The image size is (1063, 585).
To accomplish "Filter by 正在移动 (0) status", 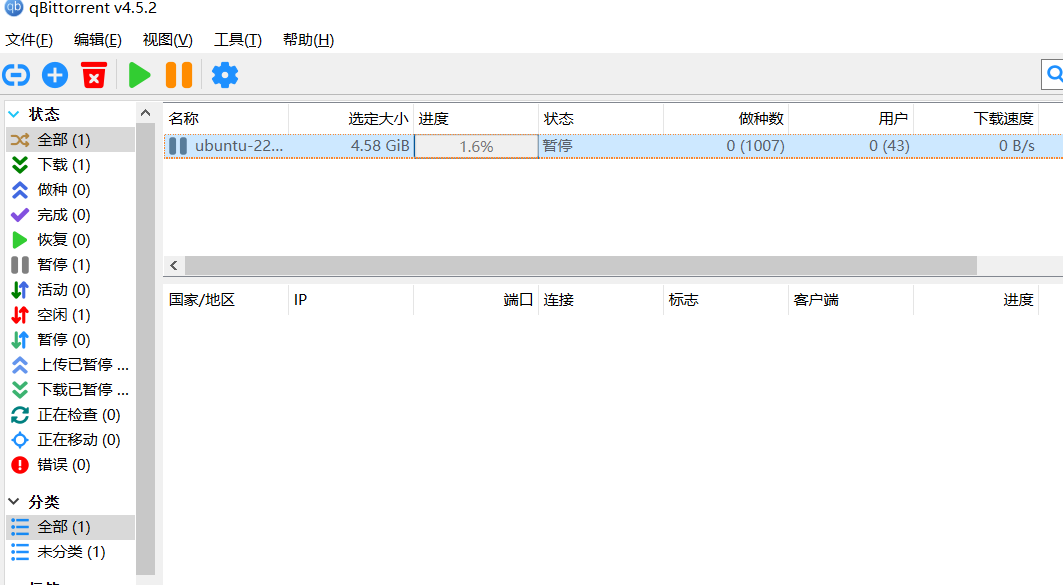I will tap(71, 440).
